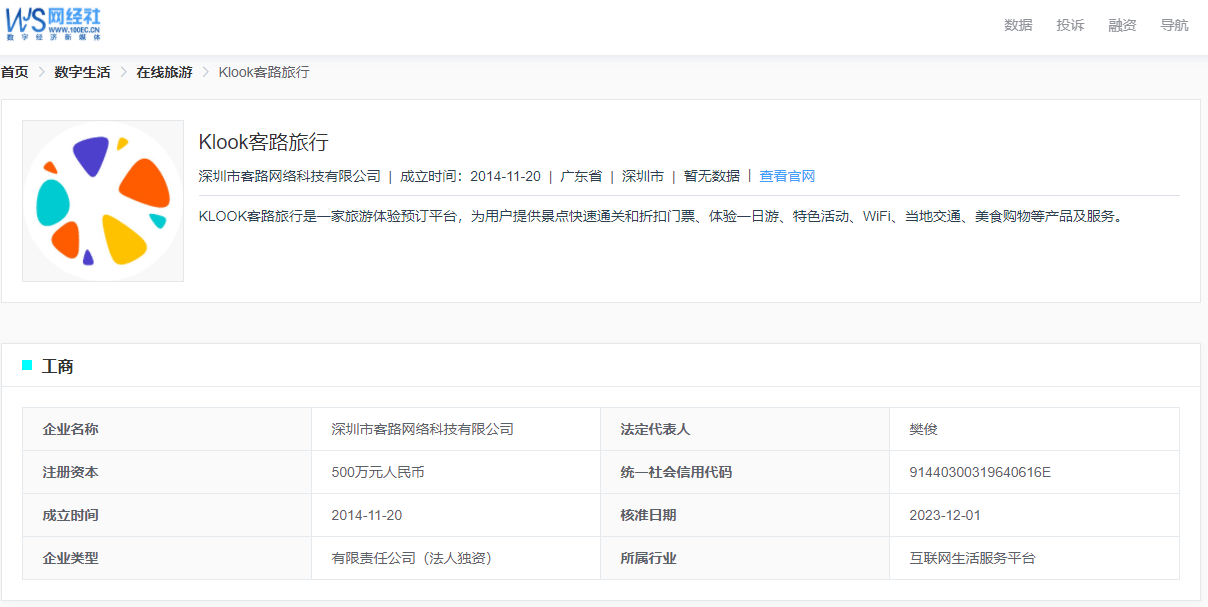Click the industry value 互联网生活服务平台
The image size is (1208, 607).
[972, 558]
